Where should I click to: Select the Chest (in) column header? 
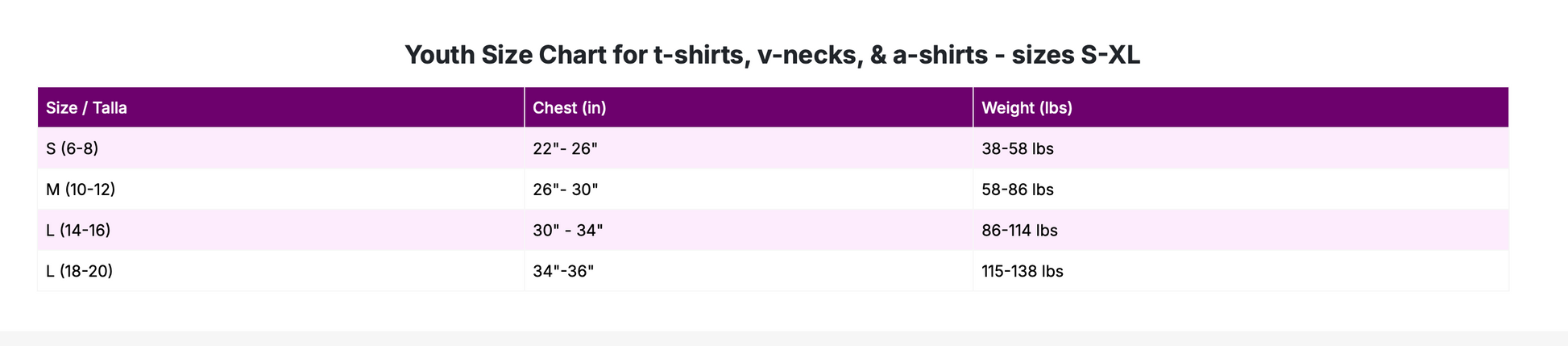click(x=749, y=107)
